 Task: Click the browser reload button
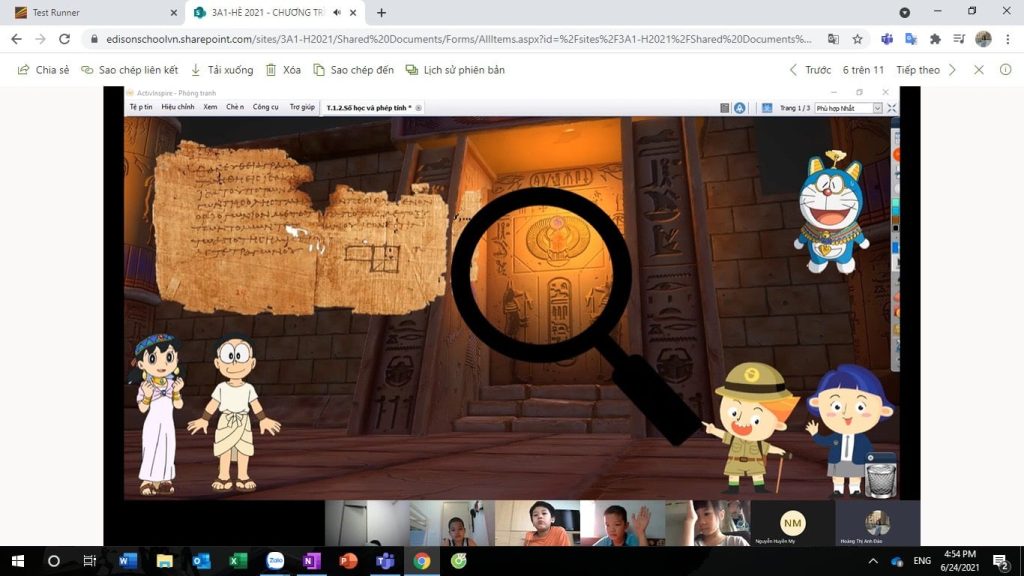click(65, 39)
